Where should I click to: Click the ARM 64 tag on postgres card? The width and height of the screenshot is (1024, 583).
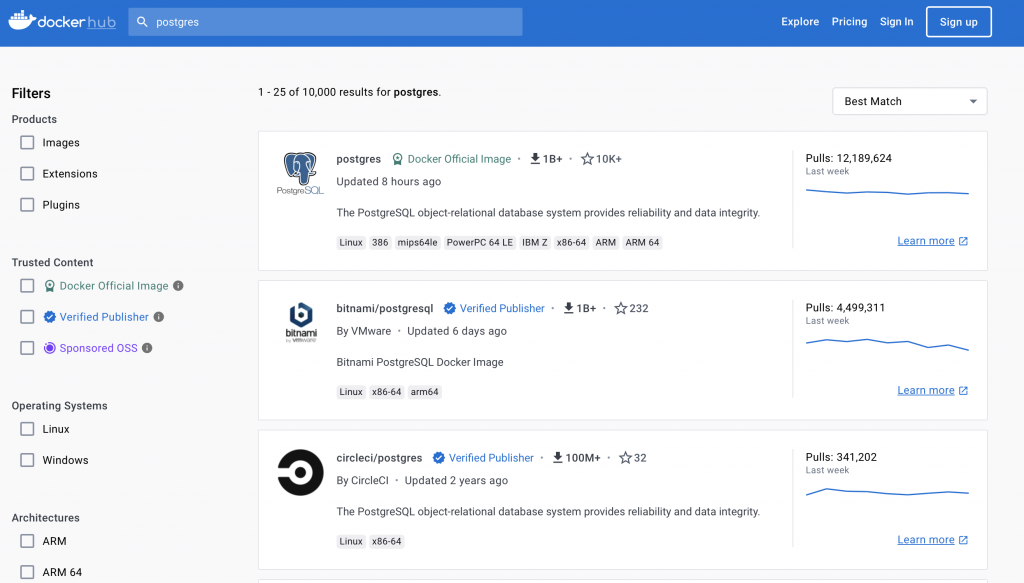(x=642, y=242)
